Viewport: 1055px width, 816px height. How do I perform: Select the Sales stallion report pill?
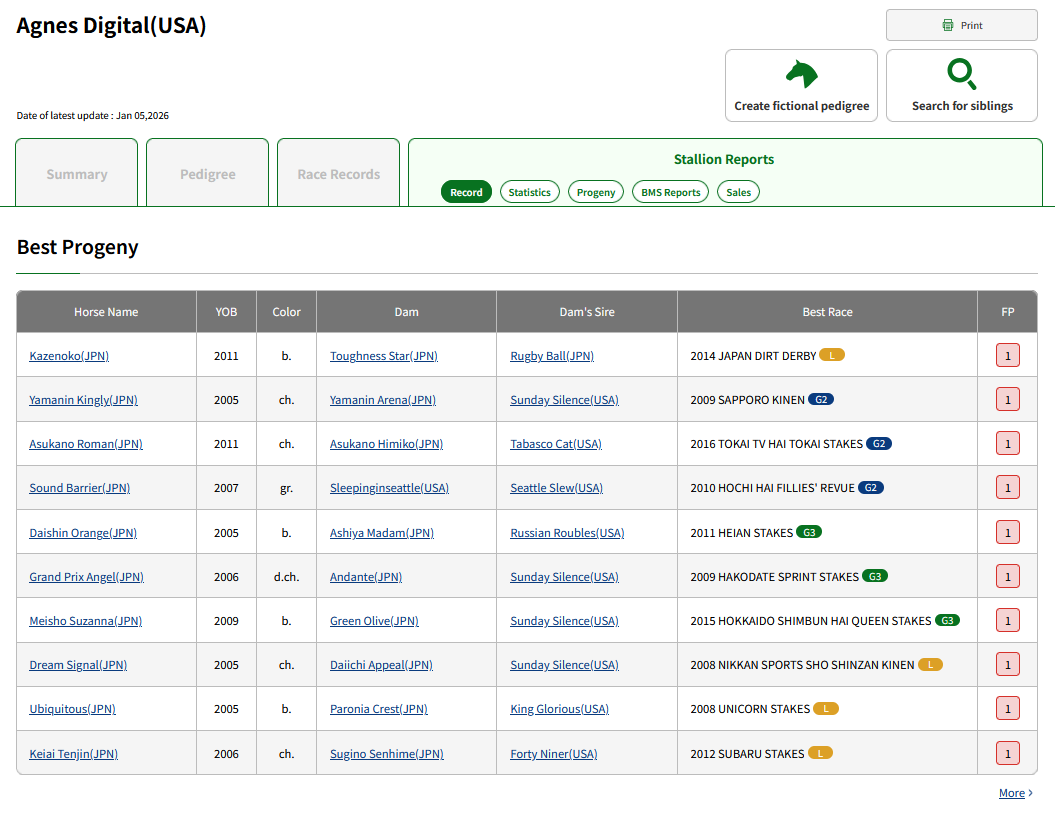point(738,192)
